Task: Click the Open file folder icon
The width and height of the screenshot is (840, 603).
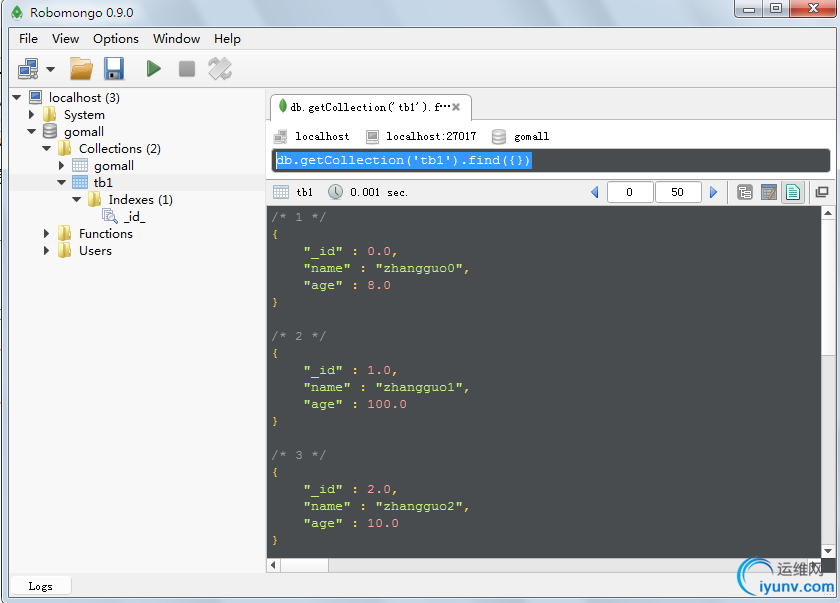Action: tap(81, 69)
